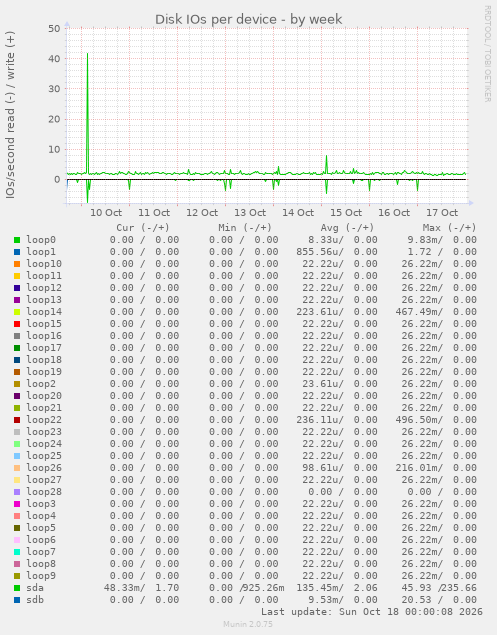
Task: Click the 'loop26' legend label
Action: pos(44,468)
